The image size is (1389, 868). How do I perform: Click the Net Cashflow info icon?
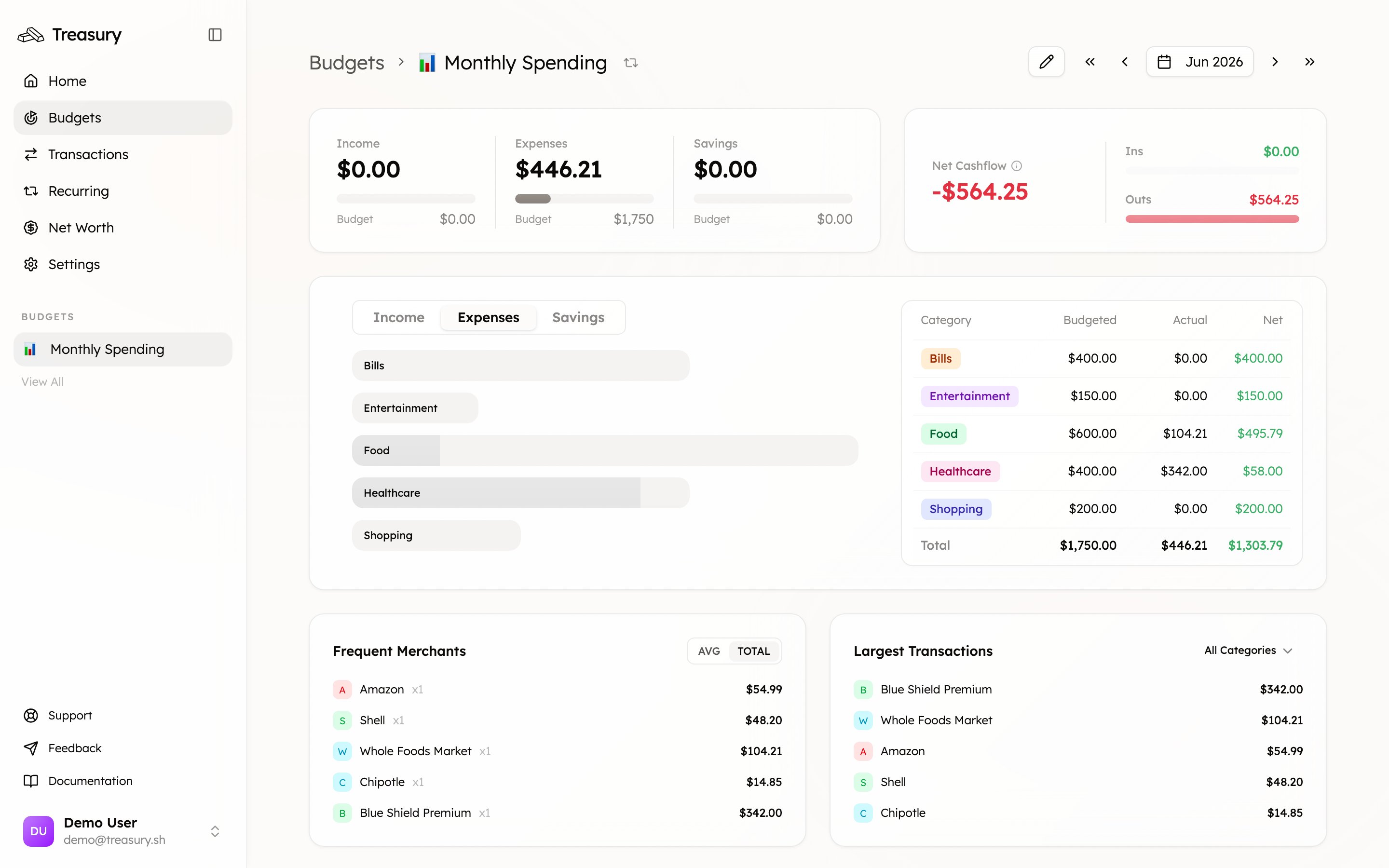tap(1017, 166)
